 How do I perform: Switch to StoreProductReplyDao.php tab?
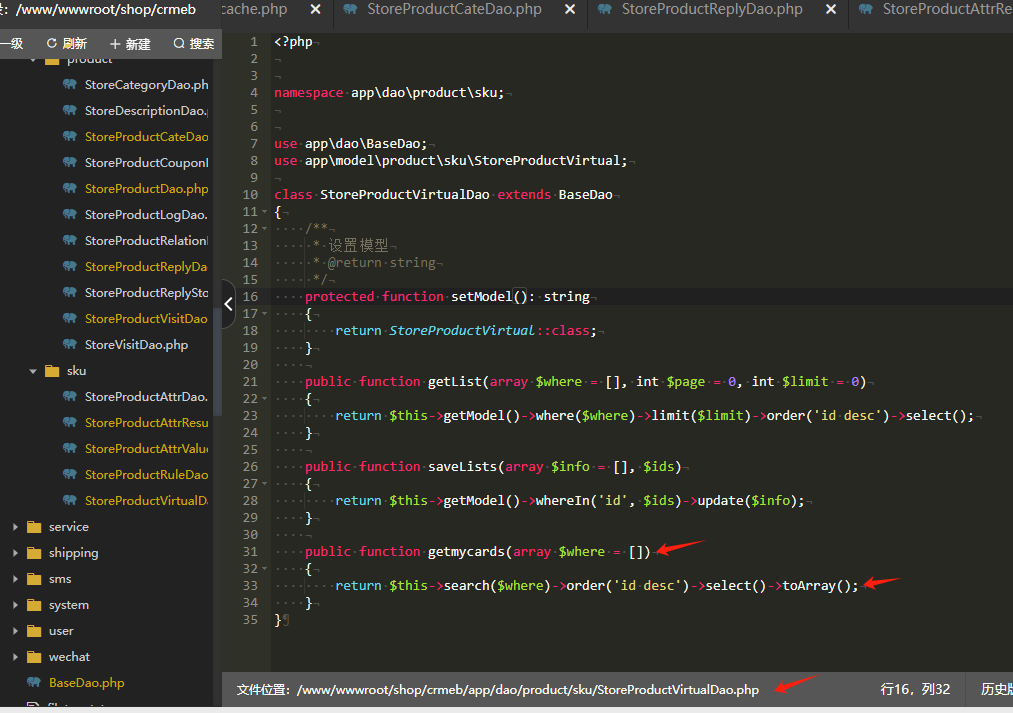click(712, 9)
